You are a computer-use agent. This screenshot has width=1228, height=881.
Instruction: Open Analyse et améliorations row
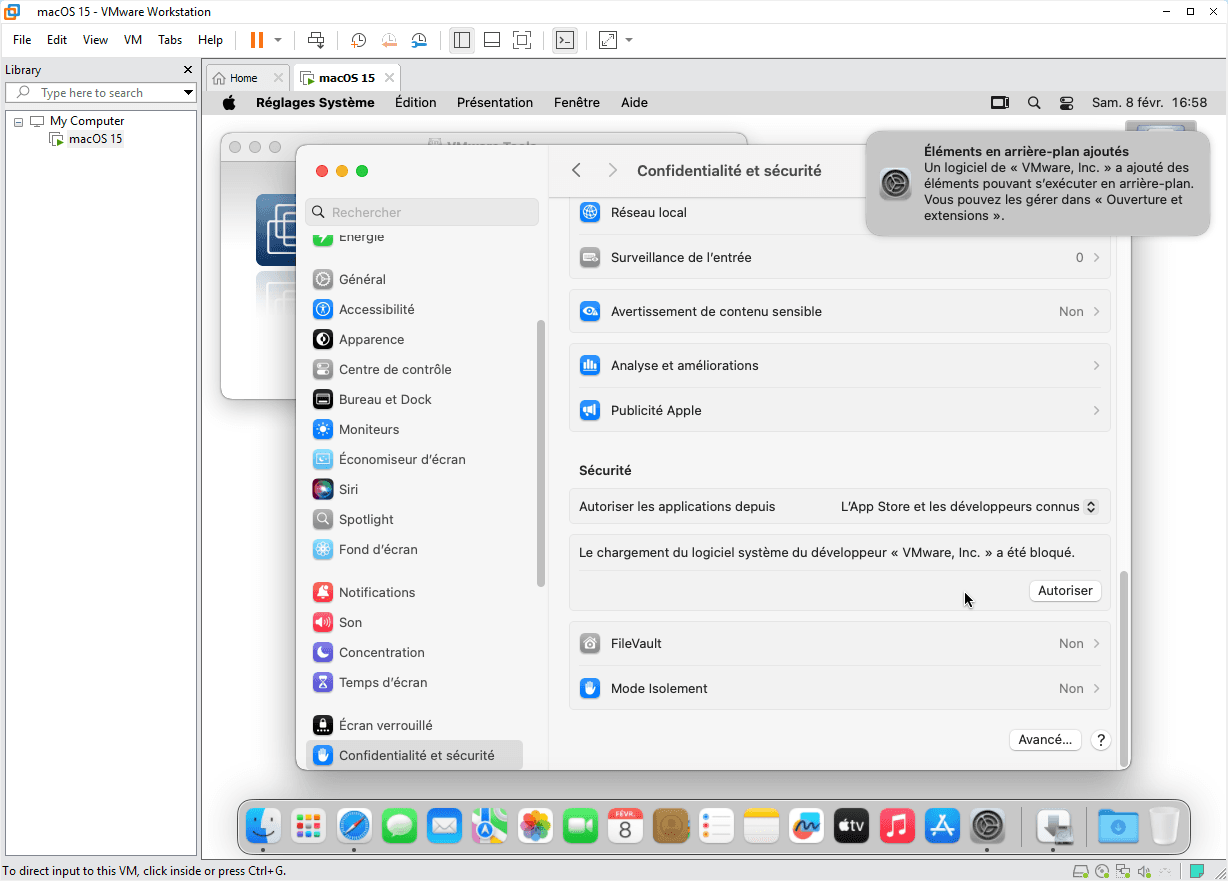coord(839,365)
